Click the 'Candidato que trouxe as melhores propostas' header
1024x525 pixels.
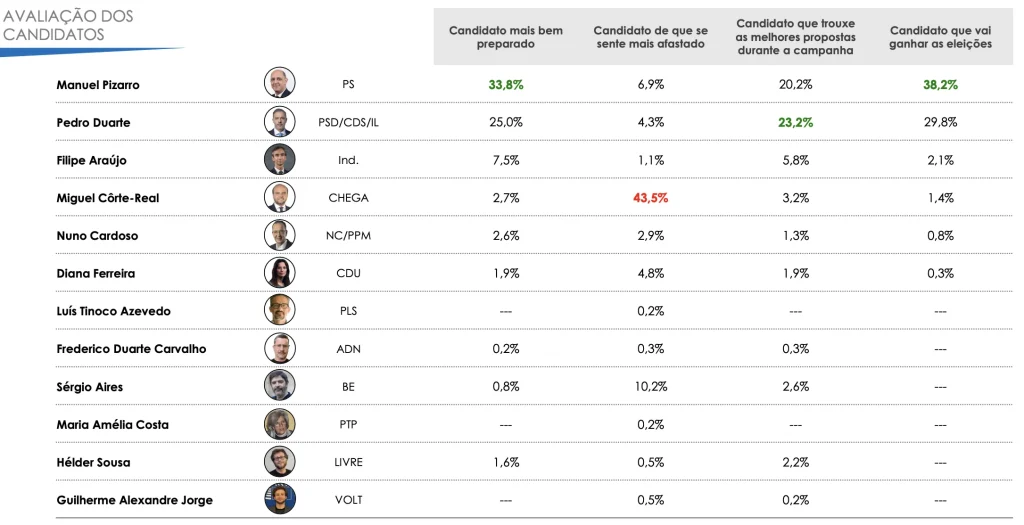[x=795, y=37]
